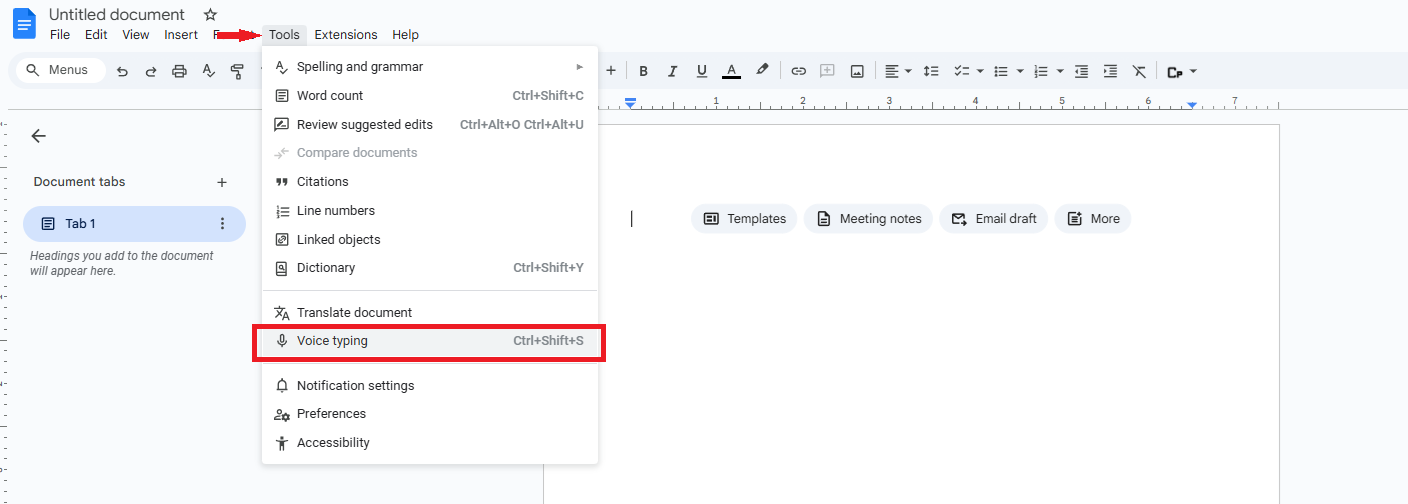The height and width of the screenshot is (504, 1408).
Task: Click the Bold formatting icon
Action: (x=643, y=71)
